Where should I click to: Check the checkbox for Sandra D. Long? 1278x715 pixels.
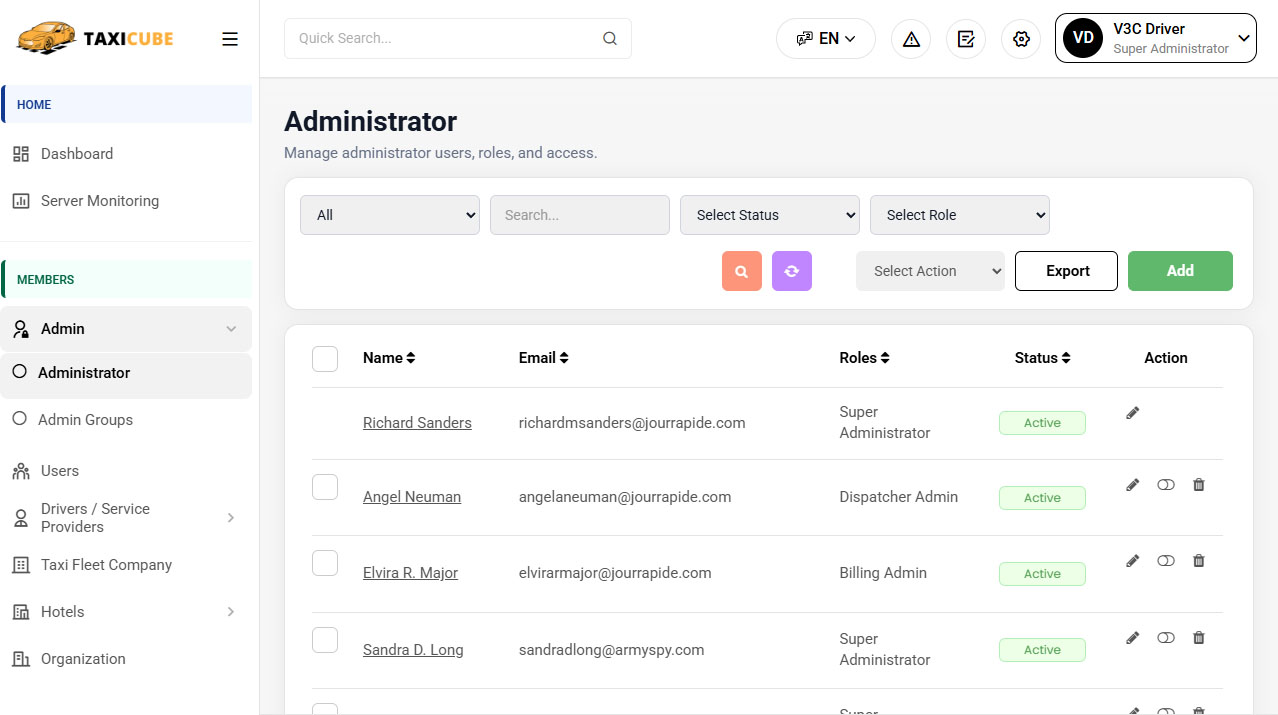click(325, 640)
